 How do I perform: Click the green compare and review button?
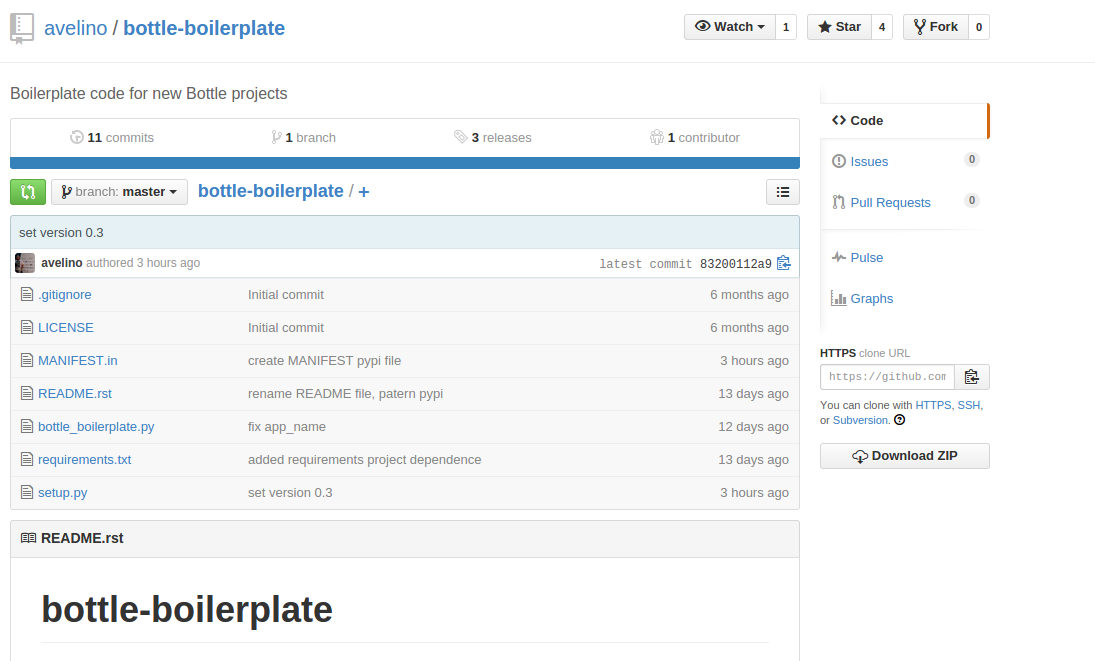(x=28, y=192)
